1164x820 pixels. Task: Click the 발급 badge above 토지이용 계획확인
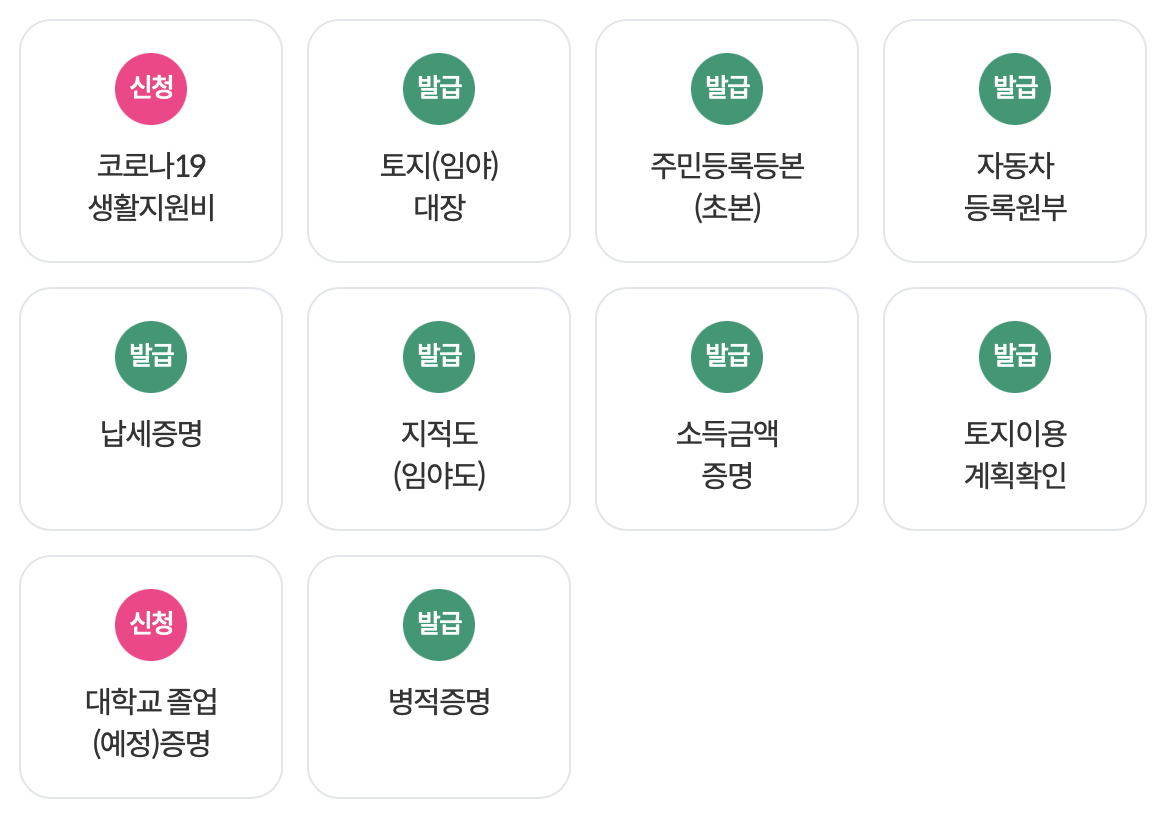pos(1015,357)
